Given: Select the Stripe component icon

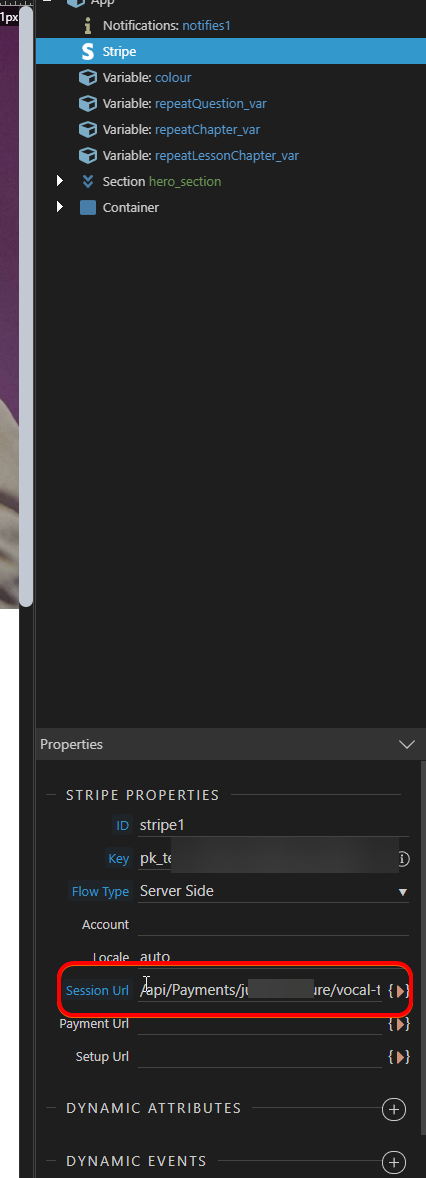Looking at the screenshot, I should [x=87, y=52].
